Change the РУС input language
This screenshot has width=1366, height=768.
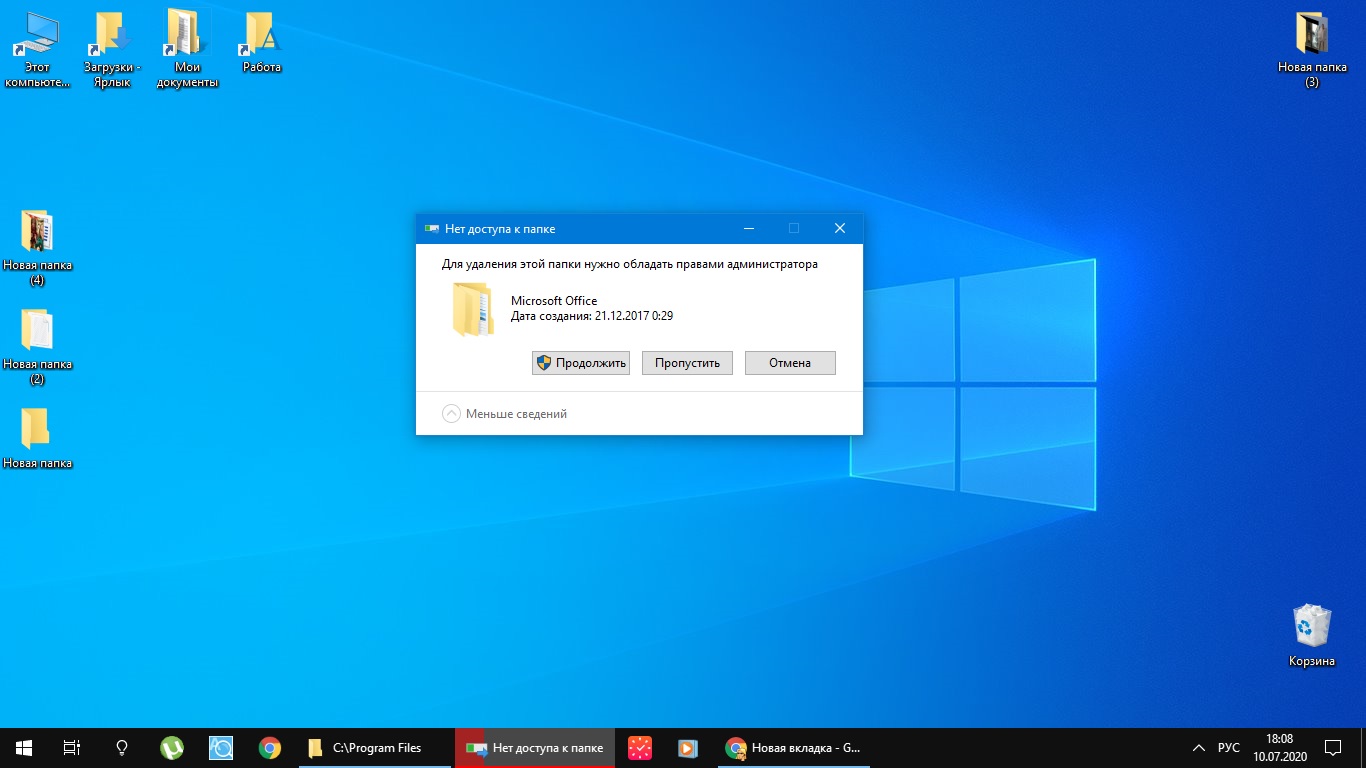coord(1229,747)
